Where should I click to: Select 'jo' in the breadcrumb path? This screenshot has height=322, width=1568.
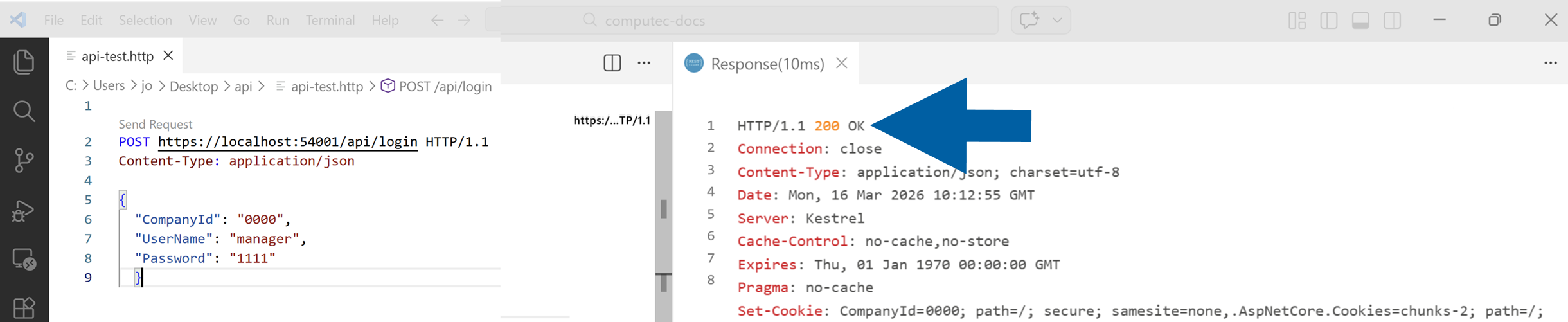[x=147, y=85]
